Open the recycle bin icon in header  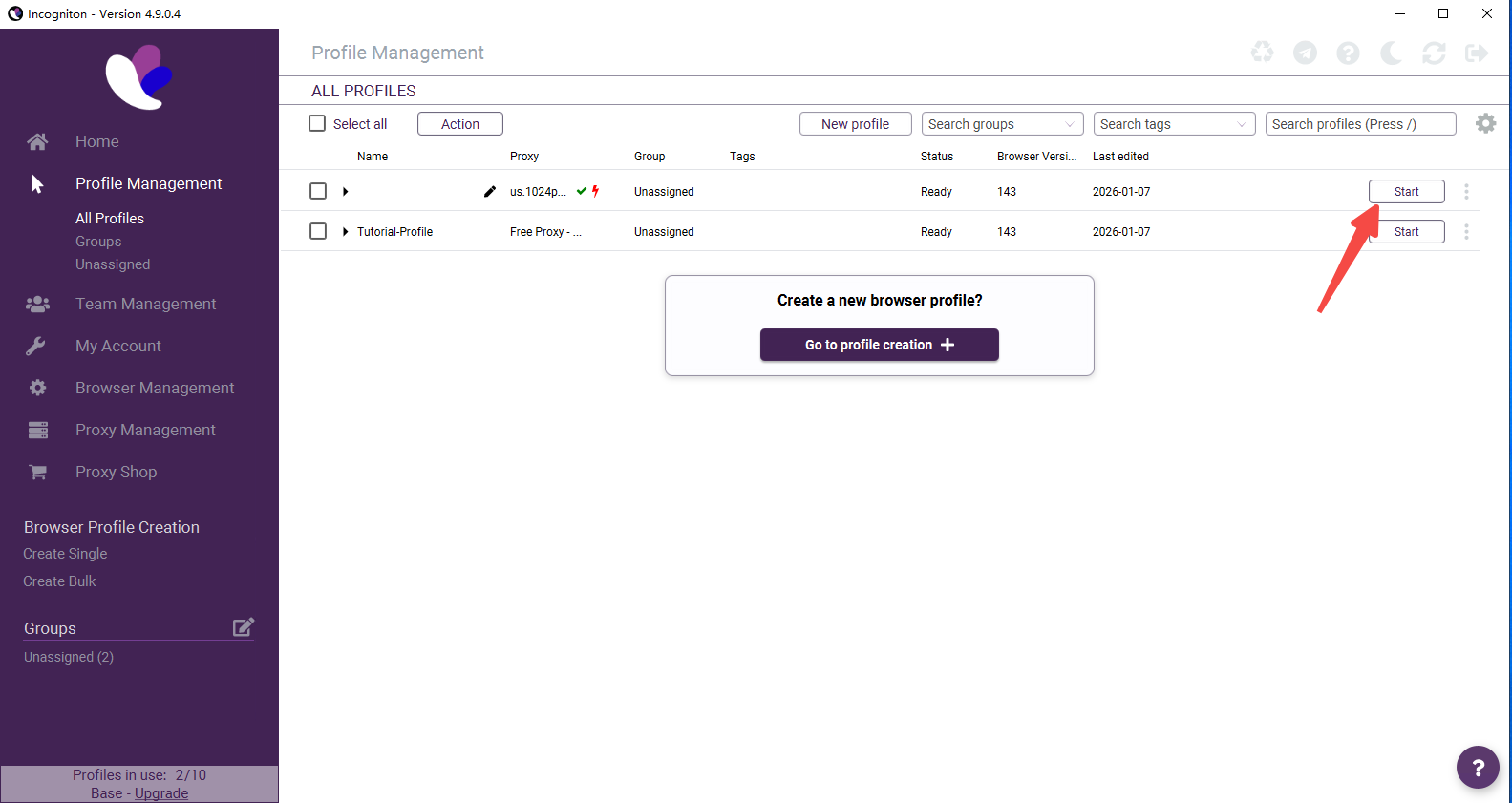1262,53
